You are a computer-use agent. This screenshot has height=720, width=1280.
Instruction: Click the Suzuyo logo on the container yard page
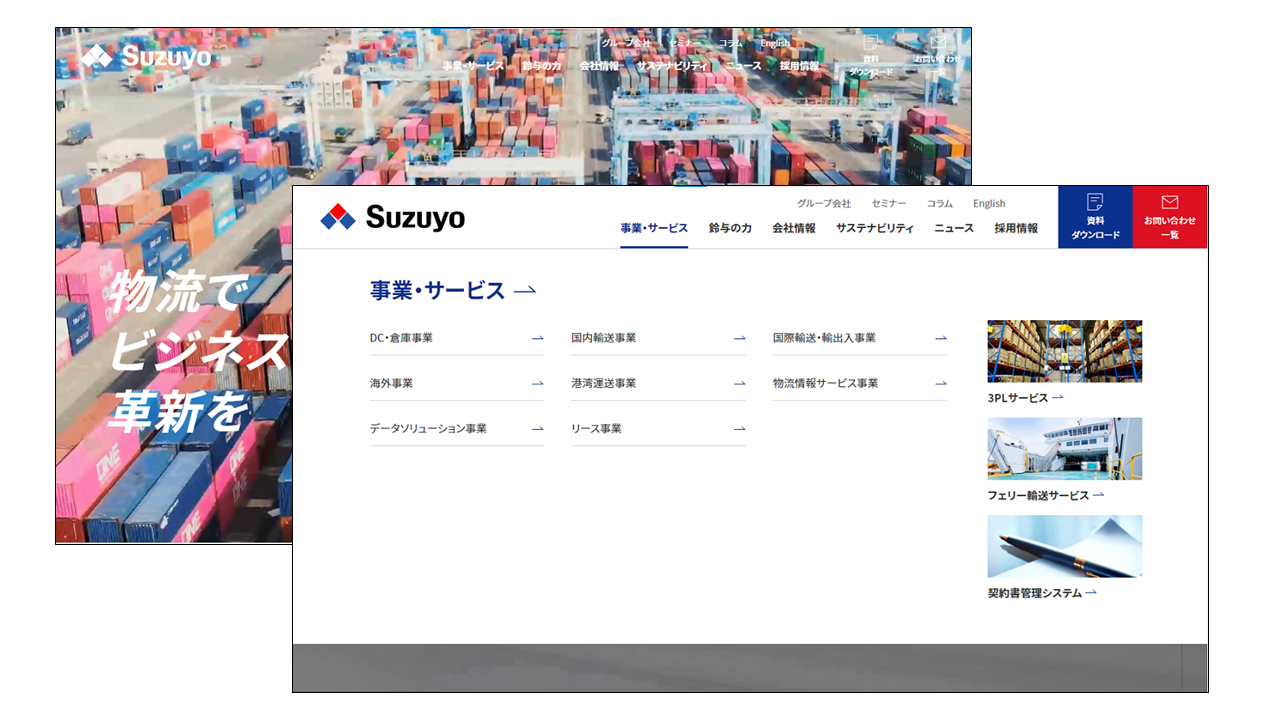pyautogui.click(x=147, y=57)
